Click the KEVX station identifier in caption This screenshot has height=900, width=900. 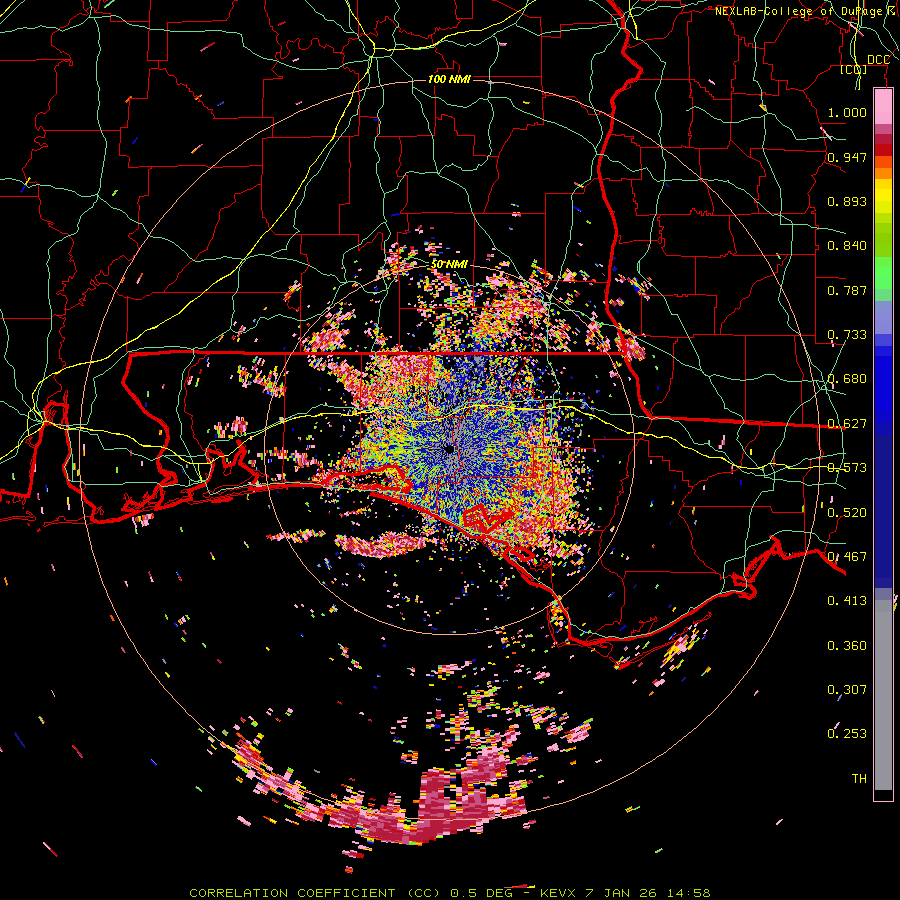click(559, 893)
